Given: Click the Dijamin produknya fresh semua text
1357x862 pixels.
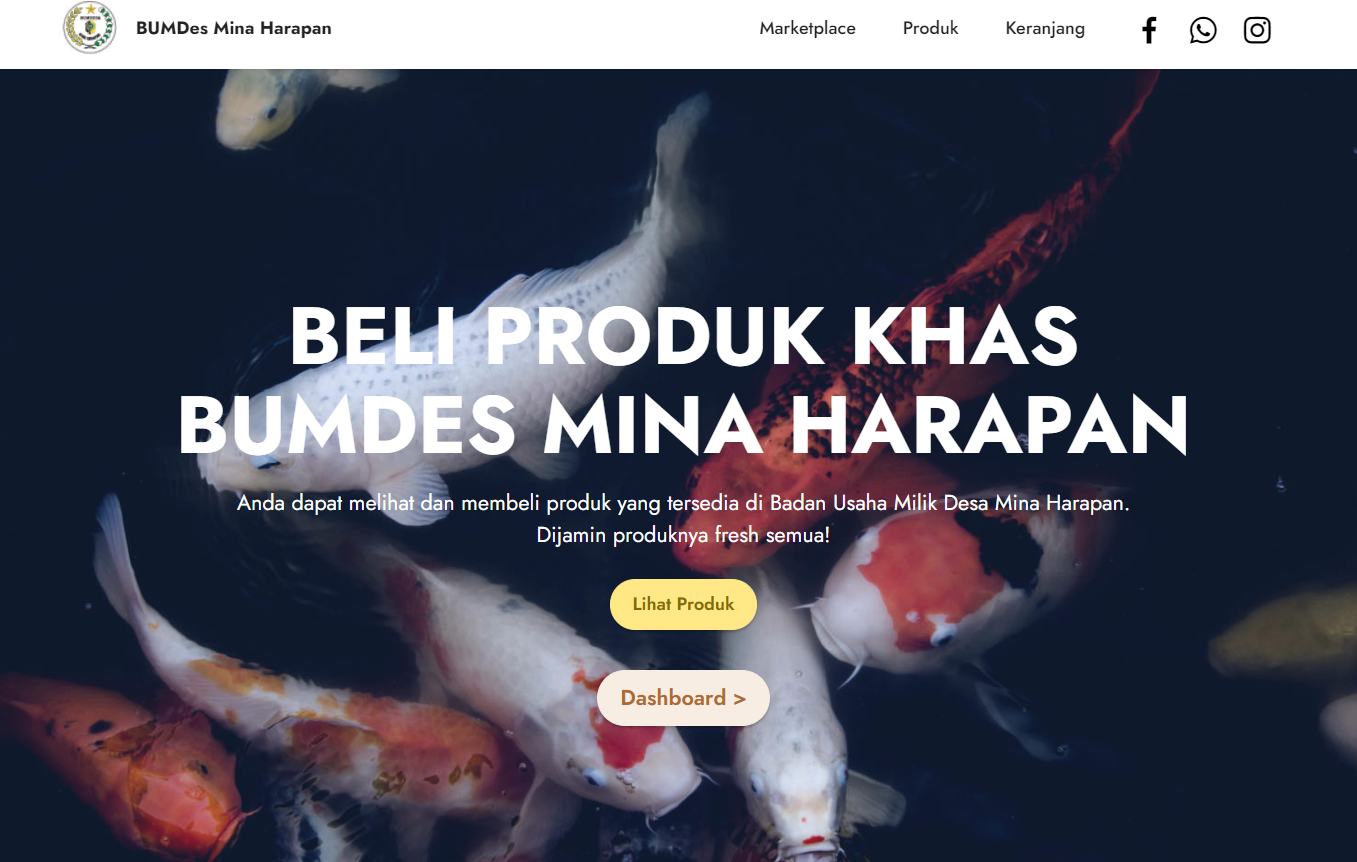Looking at the screenshot, I should point(683,535).
